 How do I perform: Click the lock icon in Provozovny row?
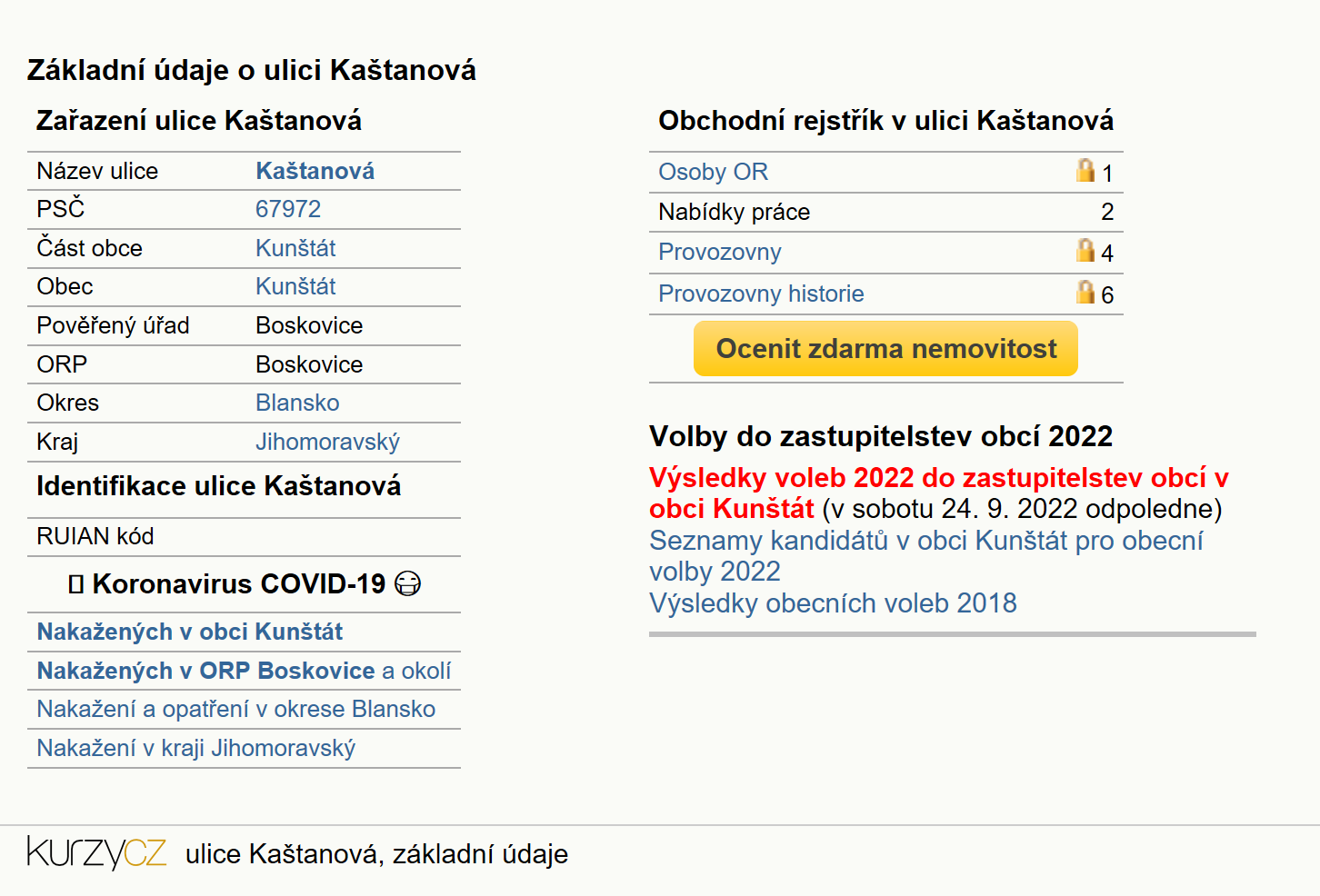tap(1085, 250)
